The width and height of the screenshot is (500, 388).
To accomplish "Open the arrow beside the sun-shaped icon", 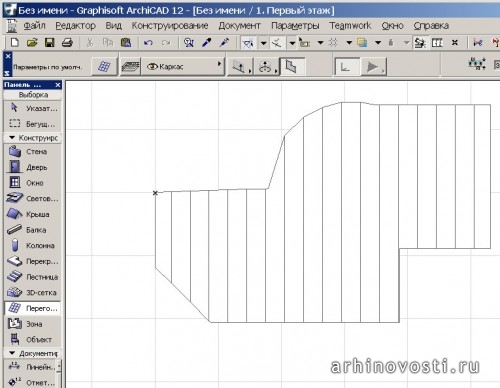I will 349,43.
